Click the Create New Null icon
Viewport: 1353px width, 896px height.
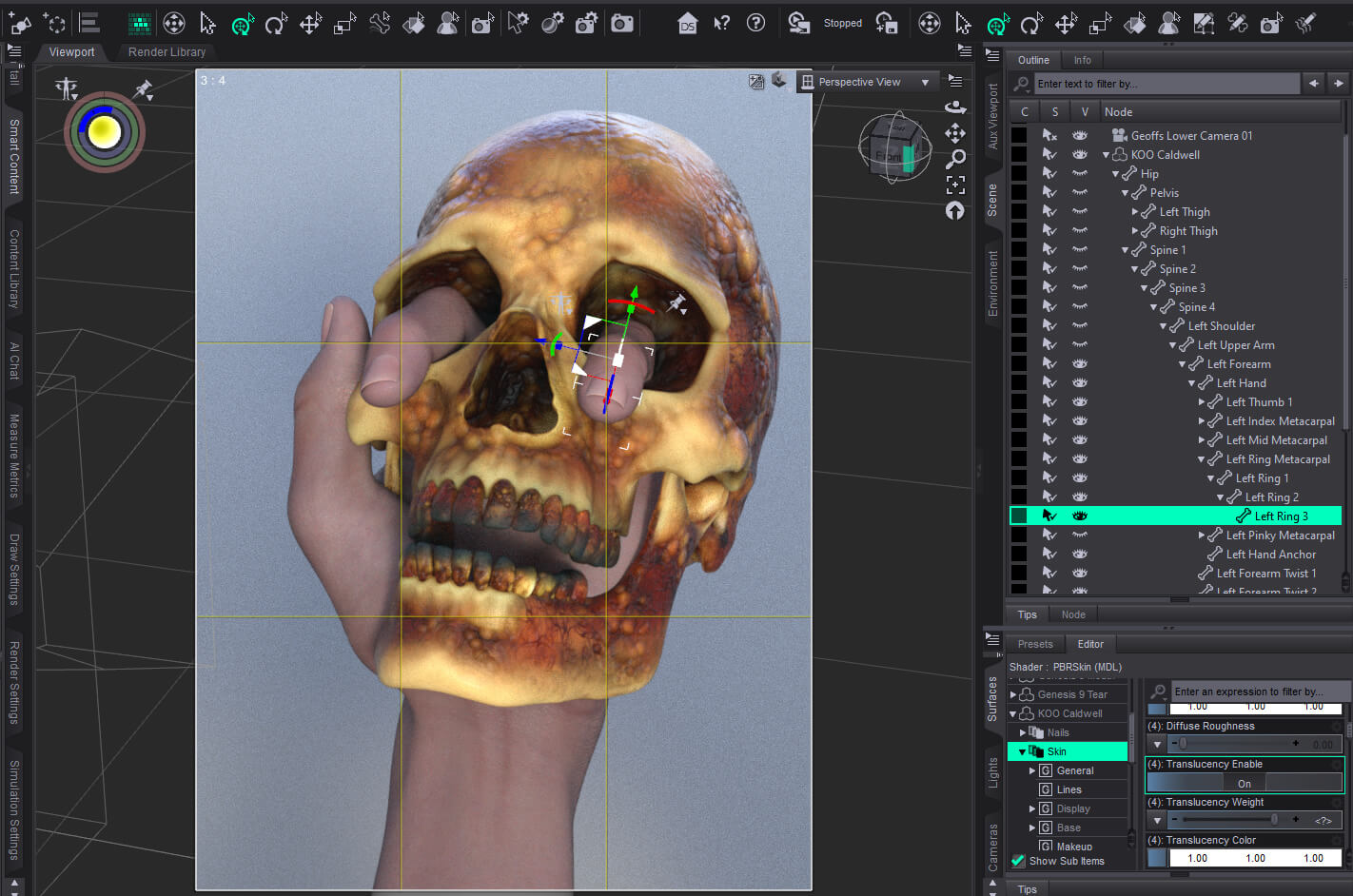click(55, 24)
